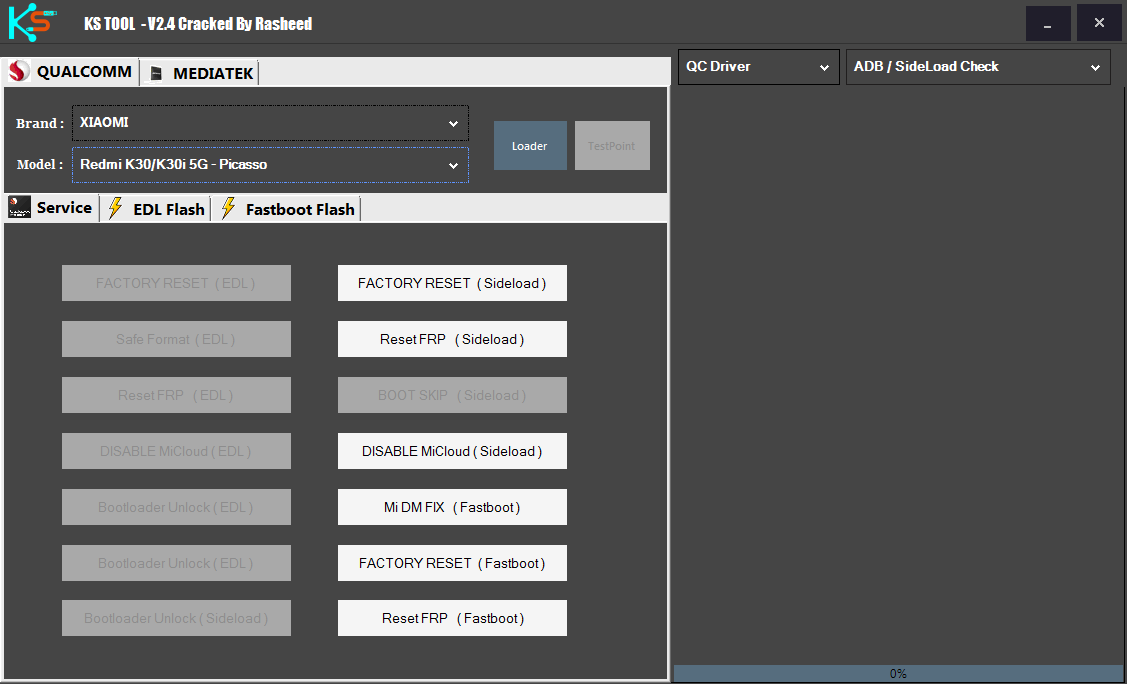Open the Fastboot Flash tab
The width and height of the screenshot is (1127, 684).
(288, 209)
